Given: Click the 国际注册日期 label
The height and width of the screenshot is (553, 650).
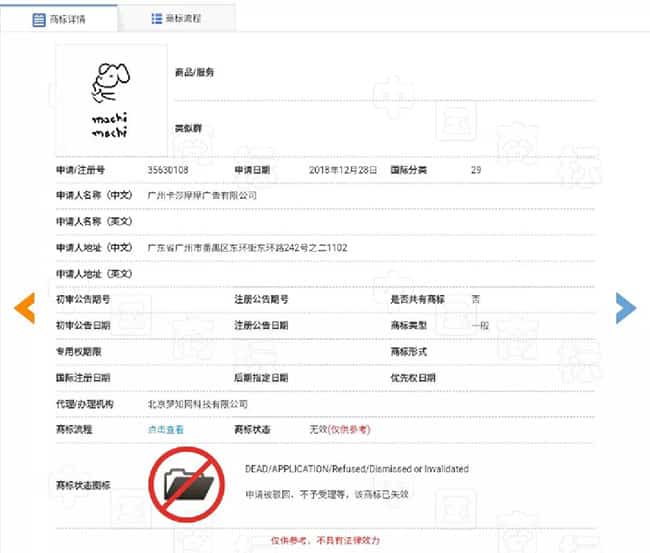Looking at the screenshot, I should [x=83, y=378].
